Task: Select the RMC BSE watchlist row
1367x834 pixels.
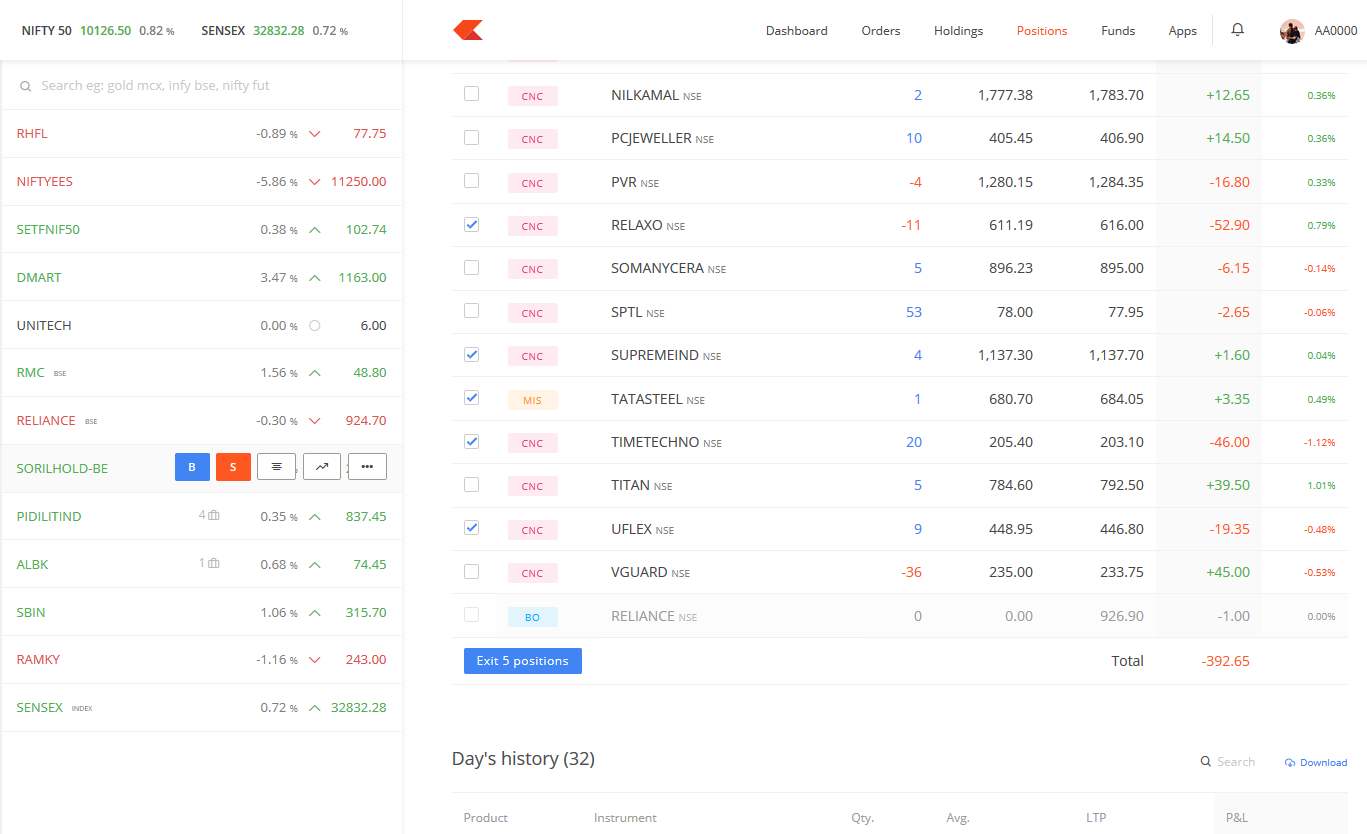Action: click(x=202, y=373)
